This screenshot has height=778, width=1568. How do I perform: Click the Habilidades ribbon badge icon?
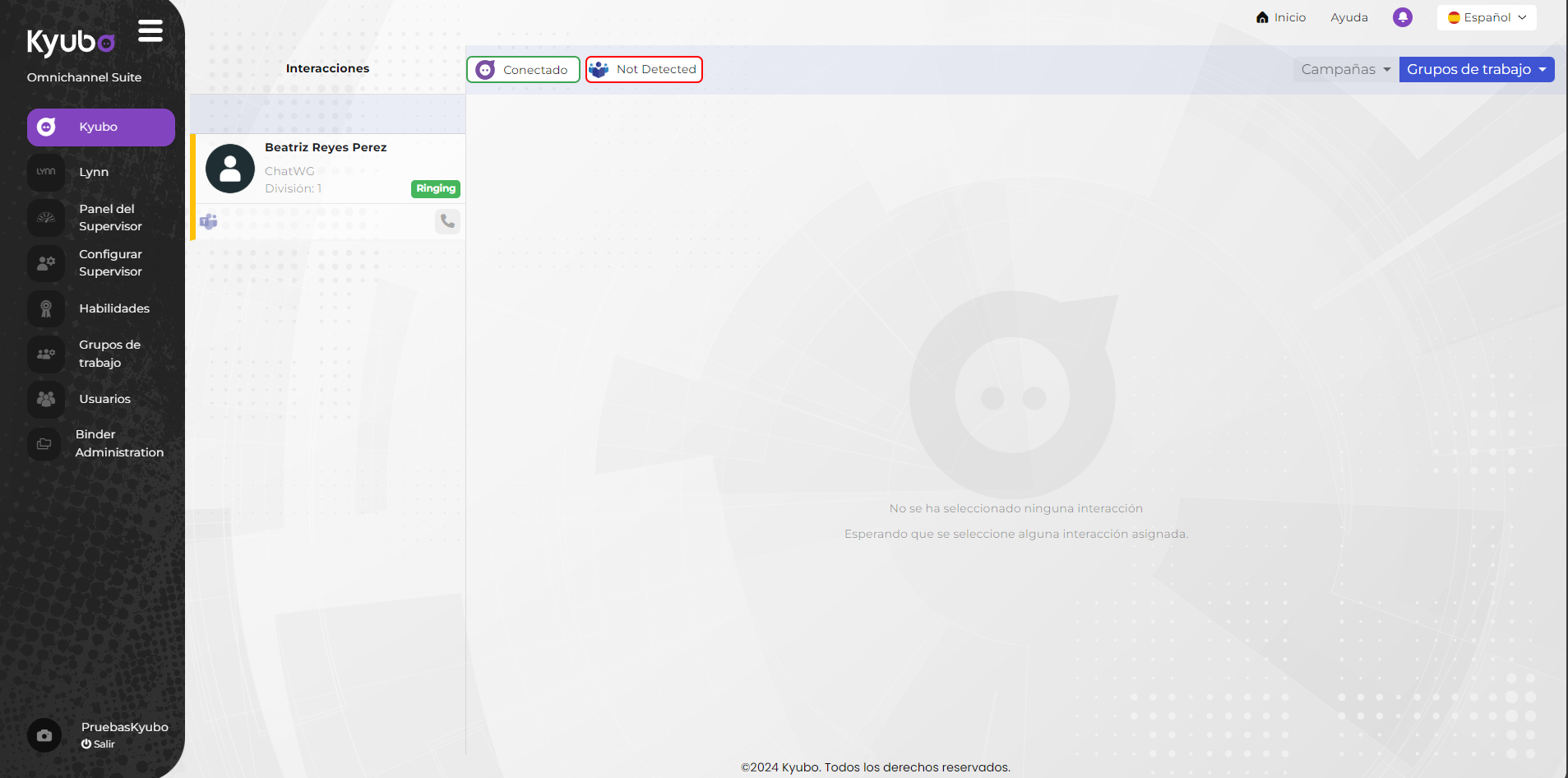pos(46,308)
